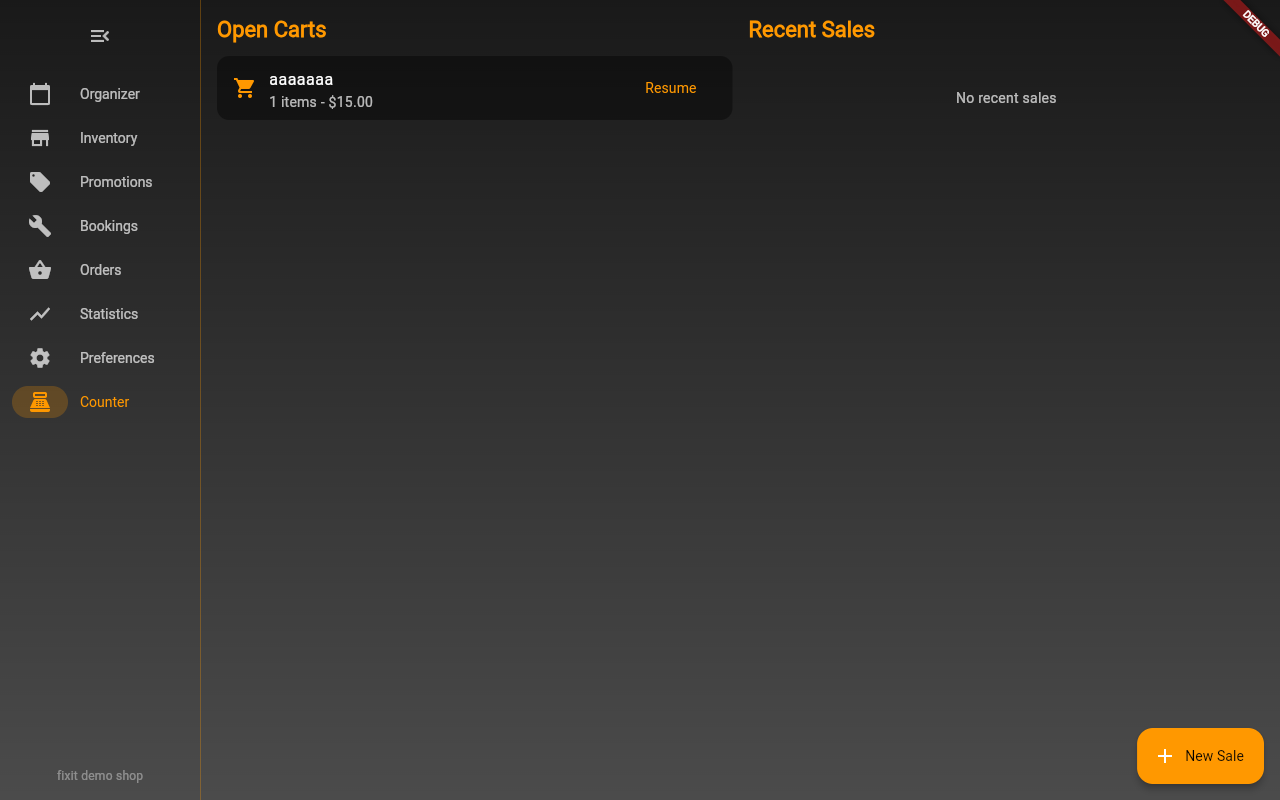
Task: Click the Orders basket icon
Action: (x=40, y=270)
